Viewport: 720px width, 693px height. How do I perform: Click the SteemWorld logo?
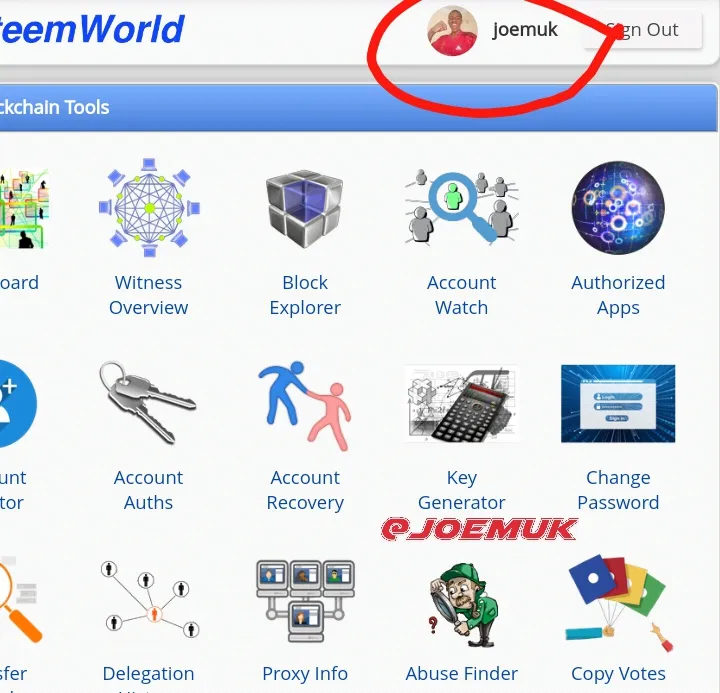click(91, 29)
